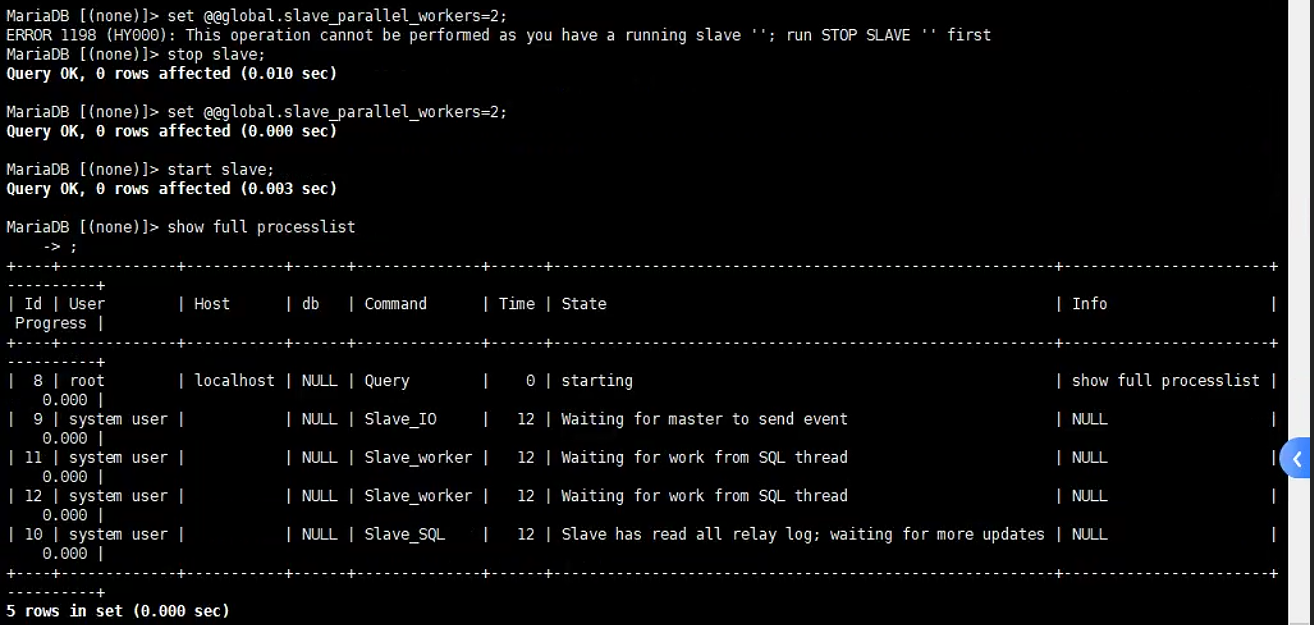Select the 'User' column header

pos(87,304)
